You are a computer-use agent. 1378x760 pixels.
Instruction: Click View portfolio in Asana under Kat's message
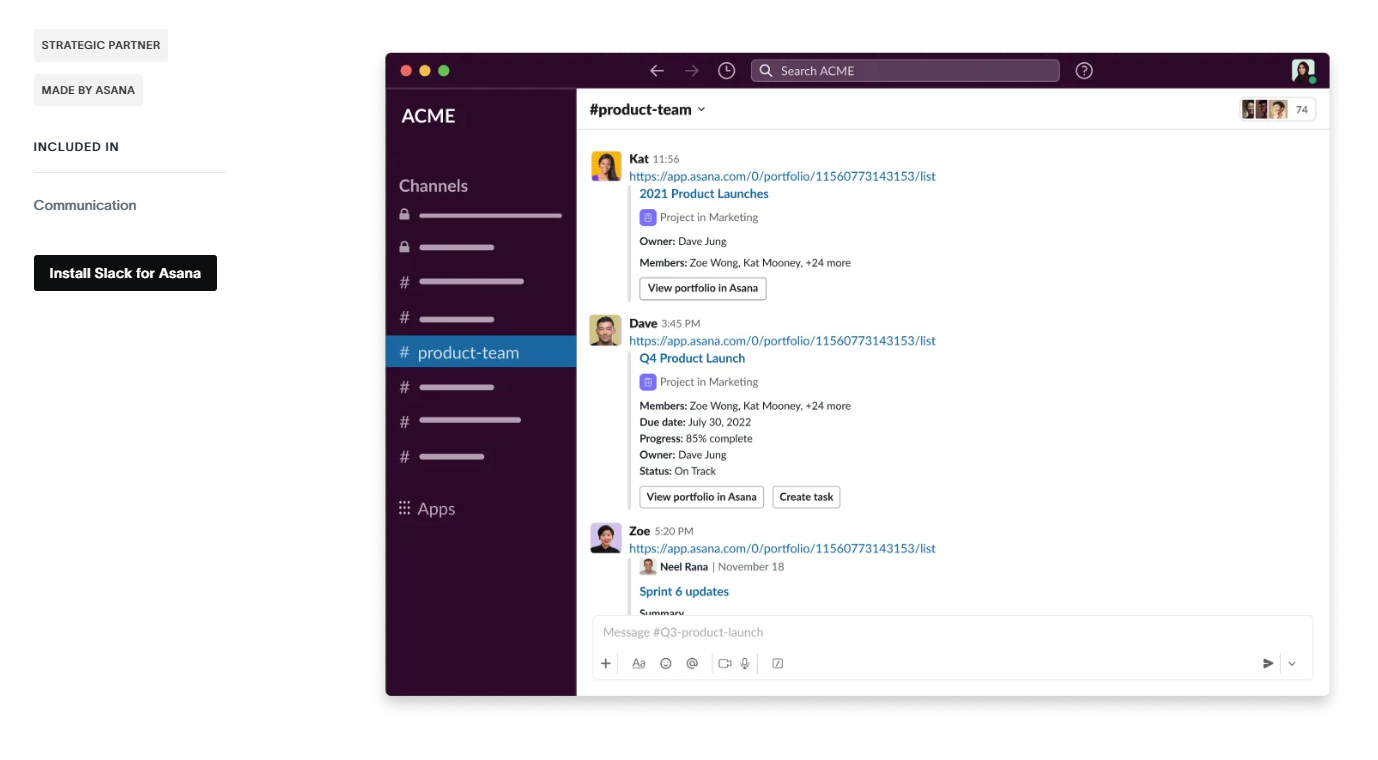[x=703, y=288]
